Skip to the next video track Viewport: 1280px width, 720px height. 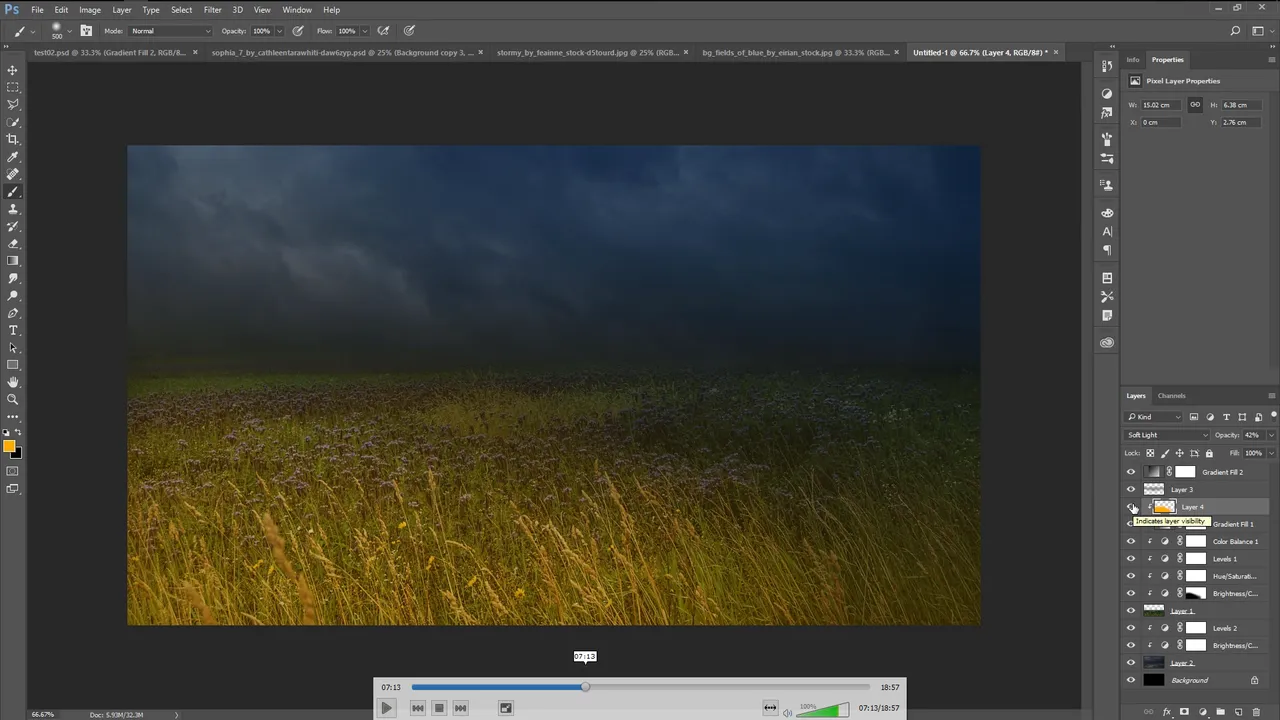(x=460, y=708)
